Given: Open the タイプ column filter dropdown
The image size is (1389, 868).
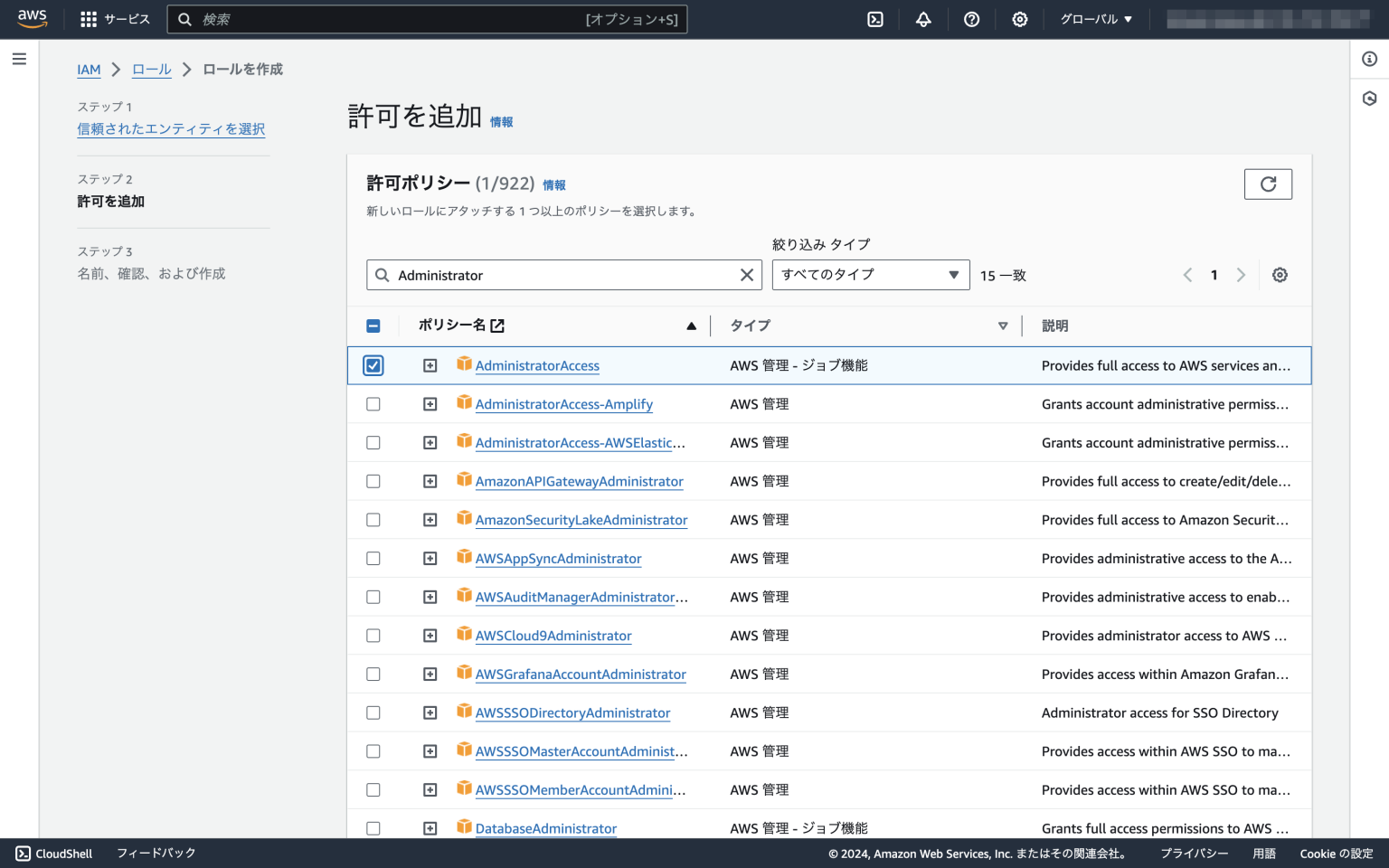Looking at the screenshot, I should (x=1003, y=325).
